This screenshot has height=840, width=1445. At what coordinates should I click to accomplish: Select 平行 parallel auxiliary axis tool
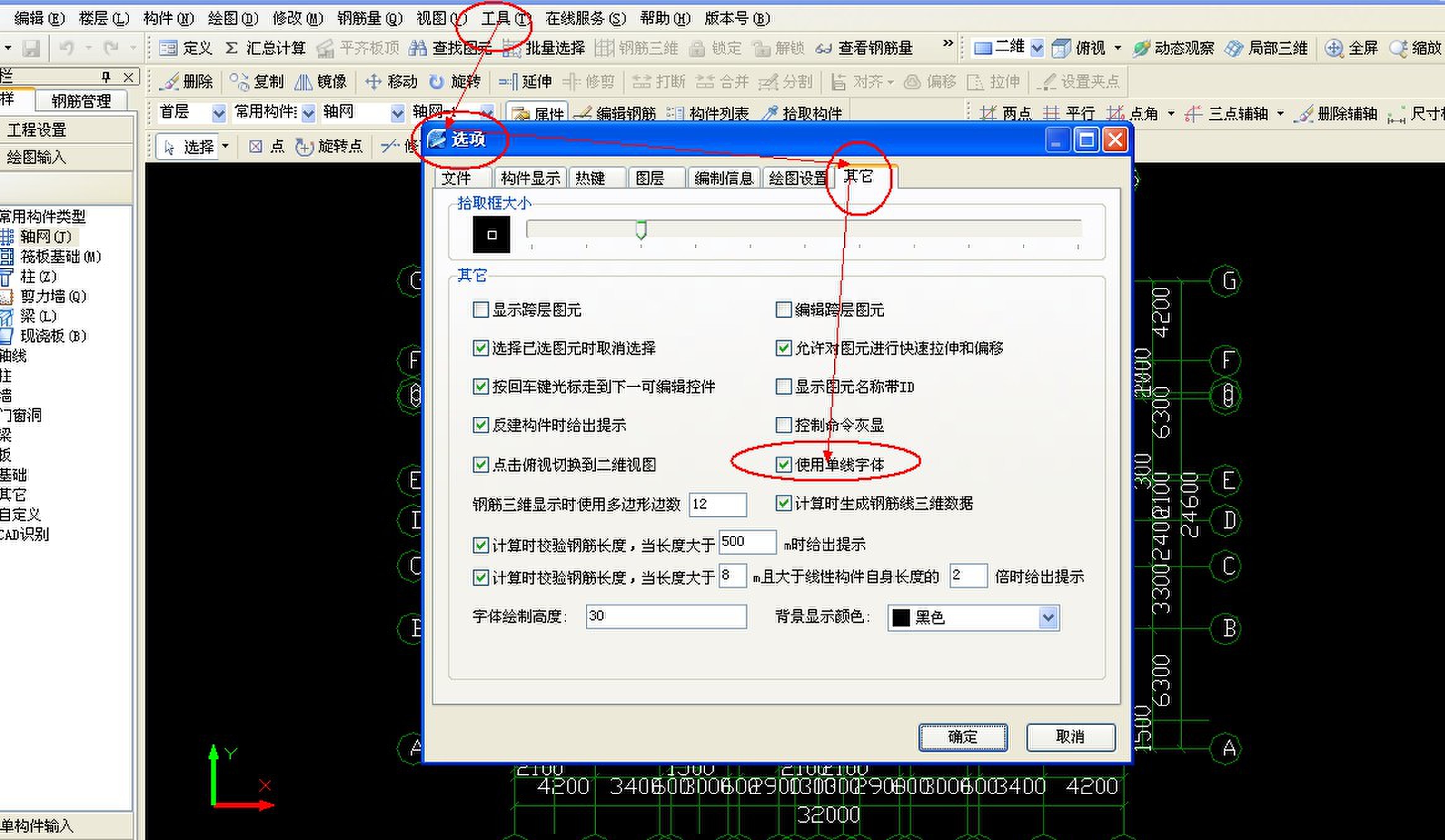(x=1069, y=114)
